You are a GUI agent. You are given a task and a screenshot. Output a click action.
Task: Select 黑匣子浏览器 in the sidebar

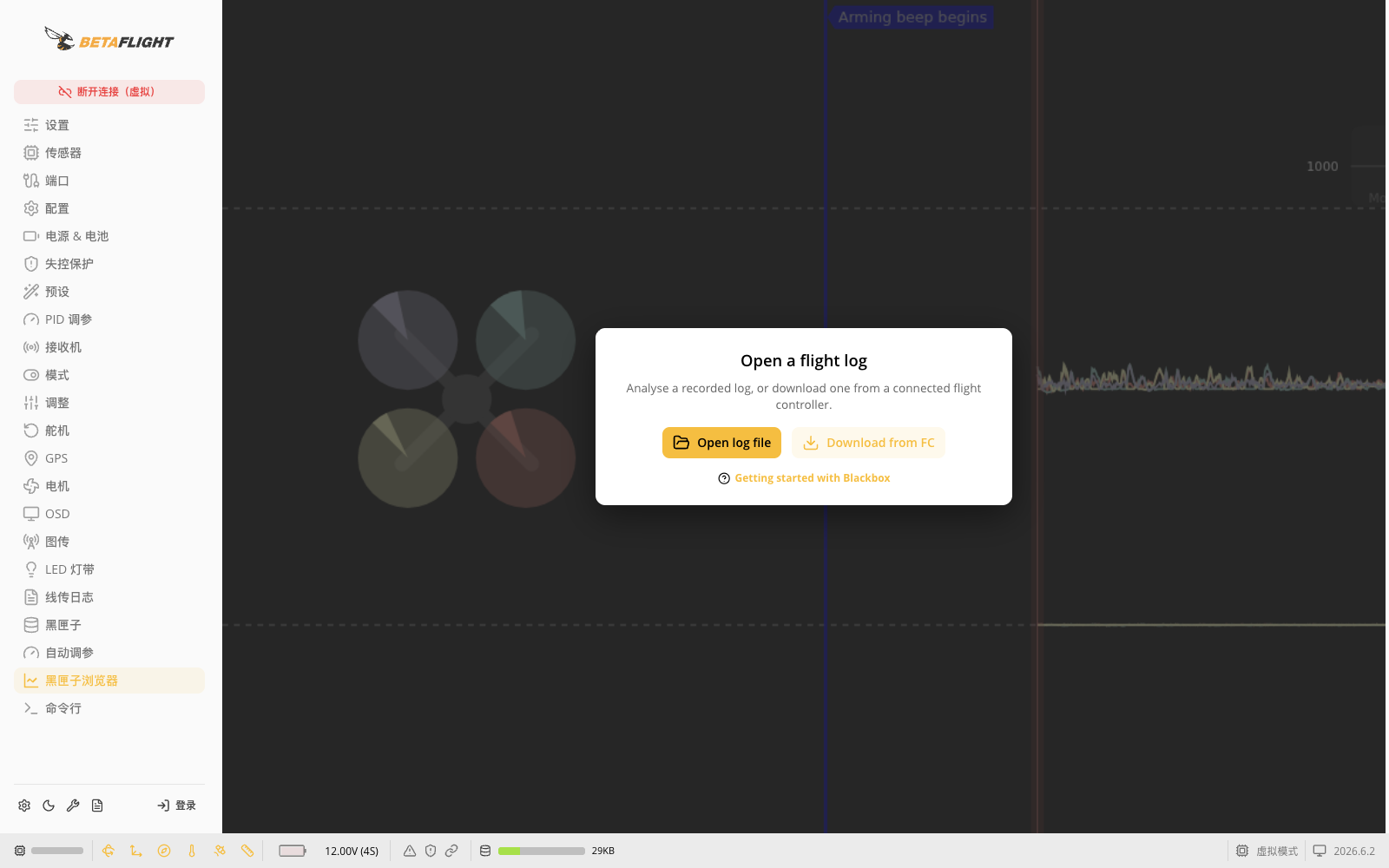109,681
